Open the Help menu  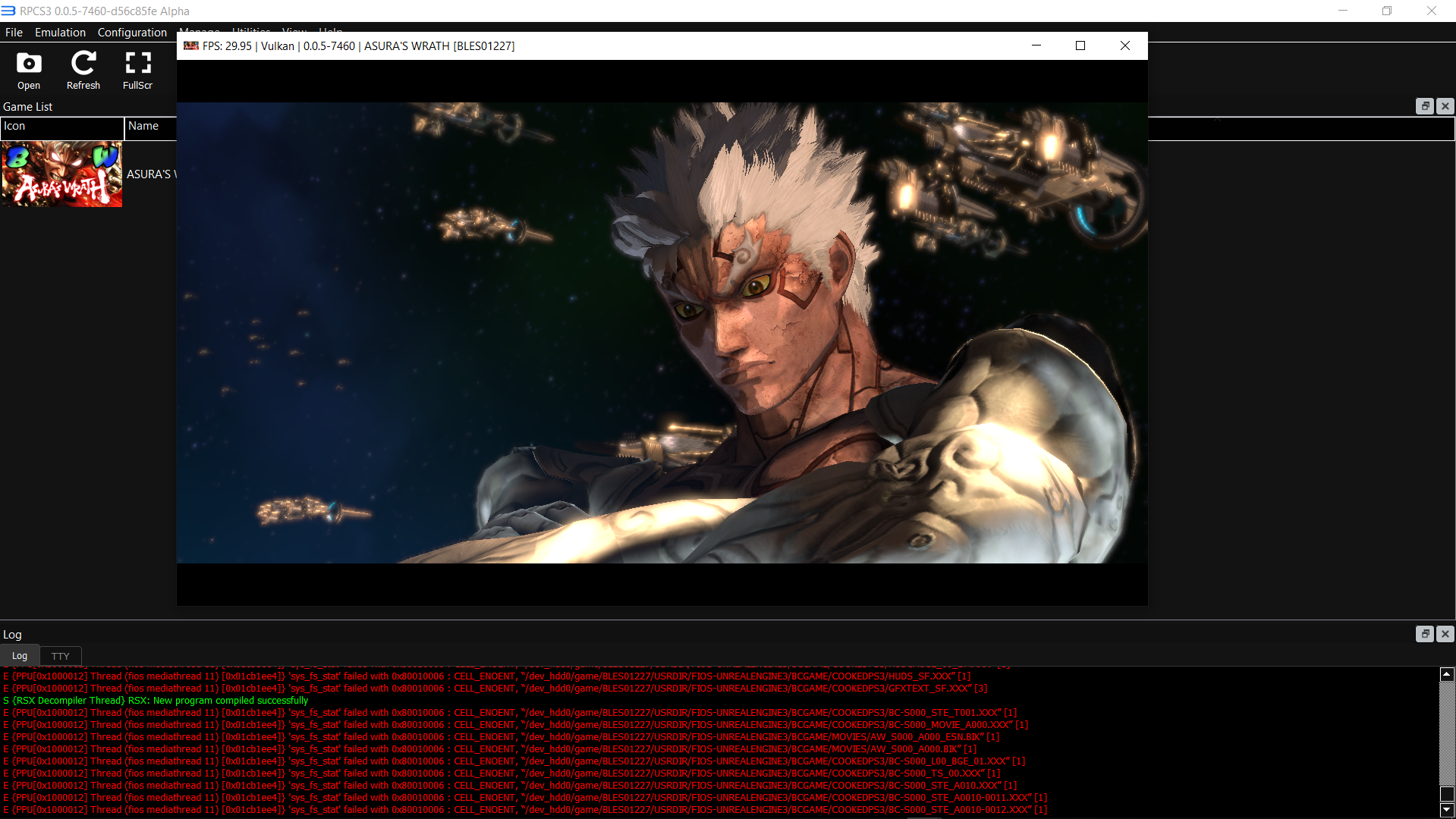(330, 32)
